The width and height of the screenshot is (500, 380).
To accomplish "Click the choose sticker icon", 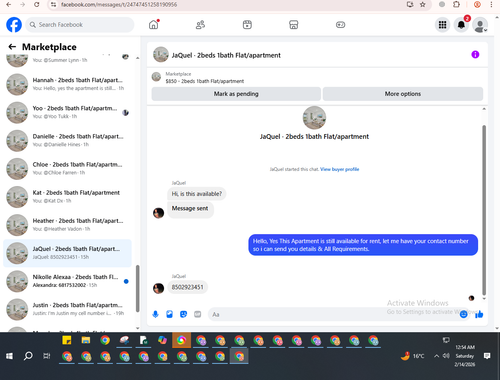I will pos(183,314).
